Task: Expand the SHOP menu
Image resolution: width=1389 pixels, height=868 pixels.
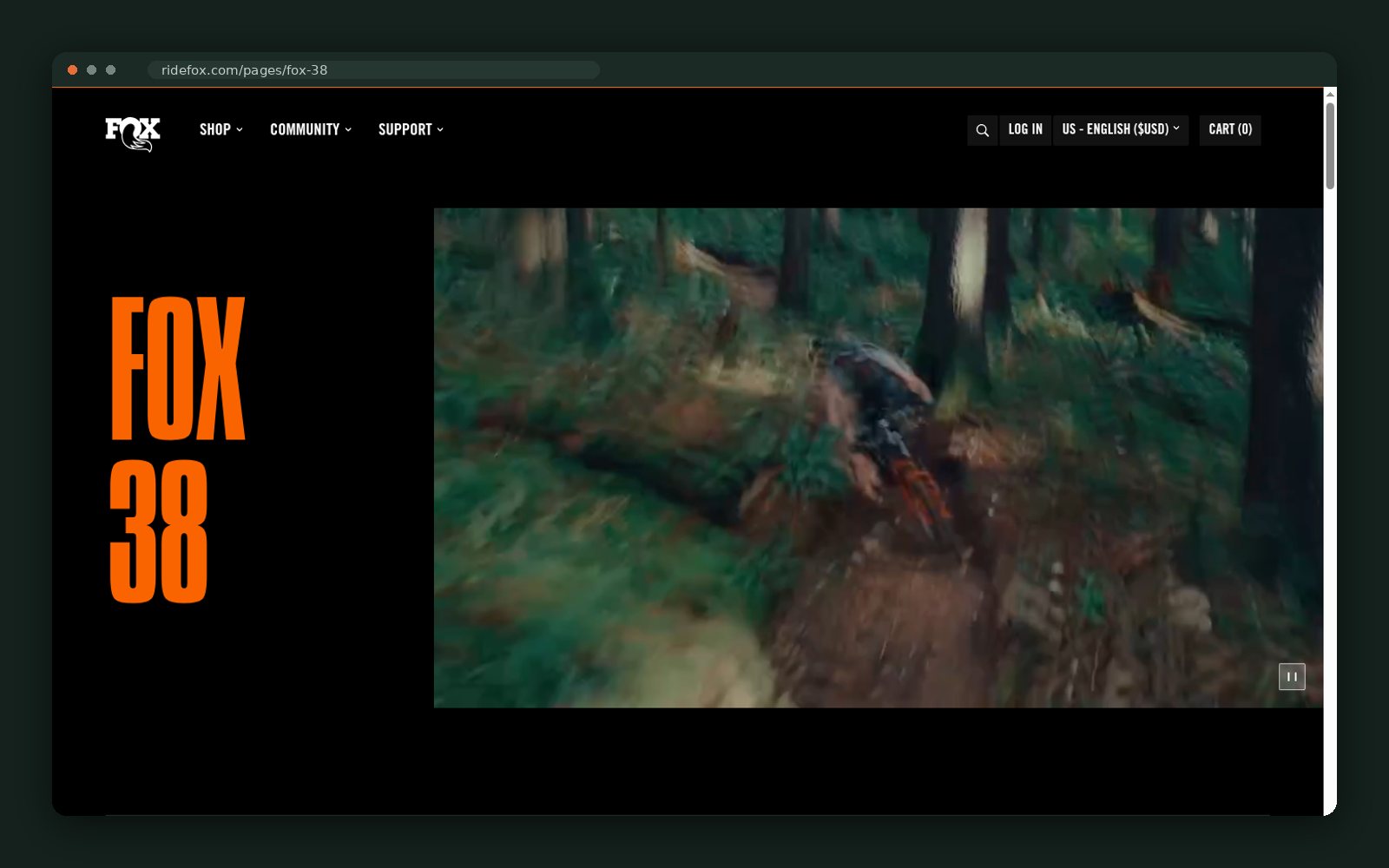Action: 221,129
